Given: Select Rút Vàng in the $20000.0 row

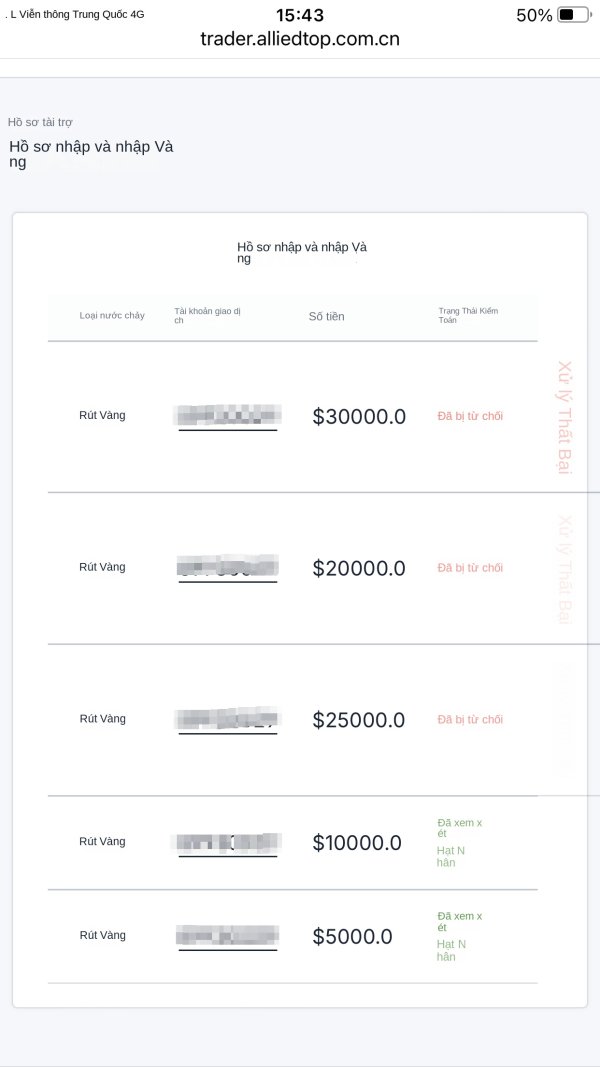Looking at the screenshot, I should 102,567.
